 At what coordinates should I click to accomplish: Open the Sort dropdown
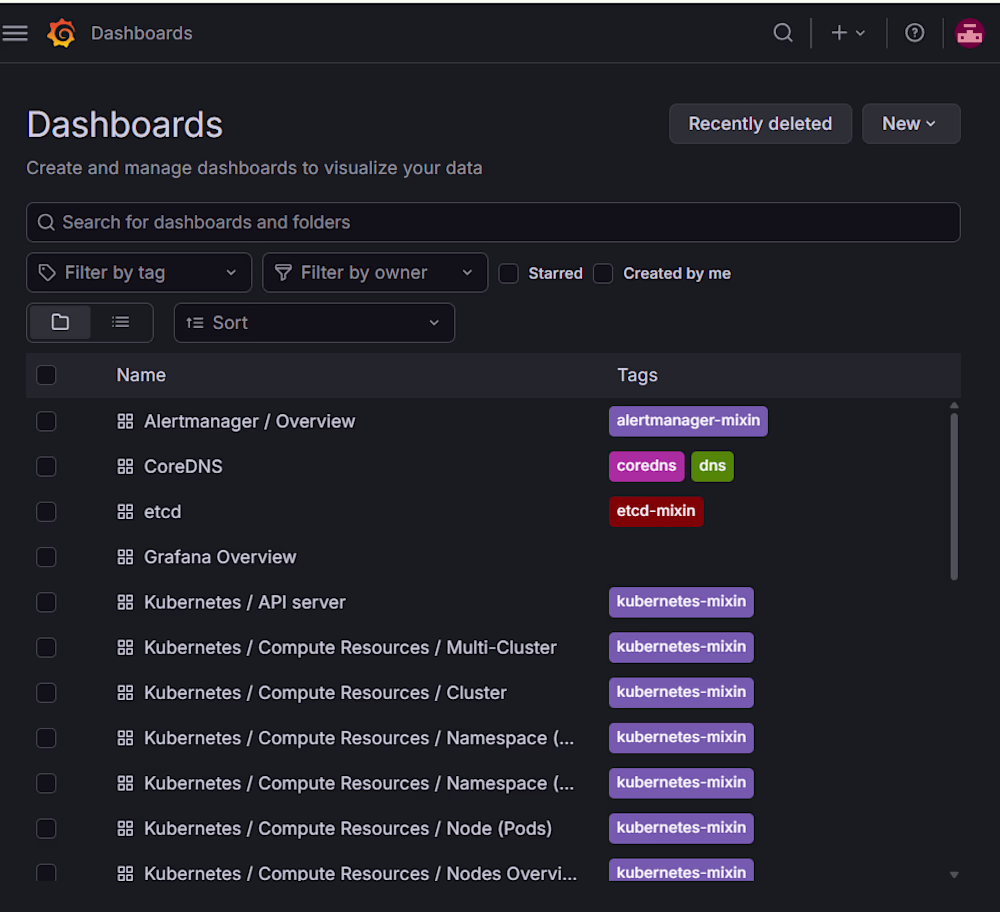coord(314,323)
